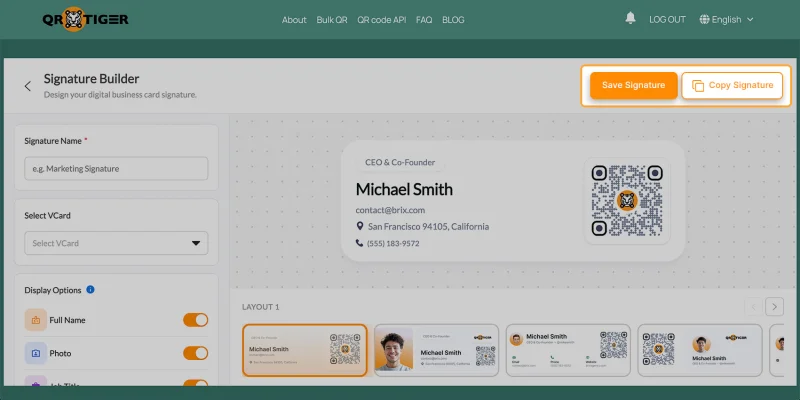Image resolution: width=800 pixels, height=400 pixels.
Task: Click the LAYOUT 1 label
Action: [x=261, y=307]
